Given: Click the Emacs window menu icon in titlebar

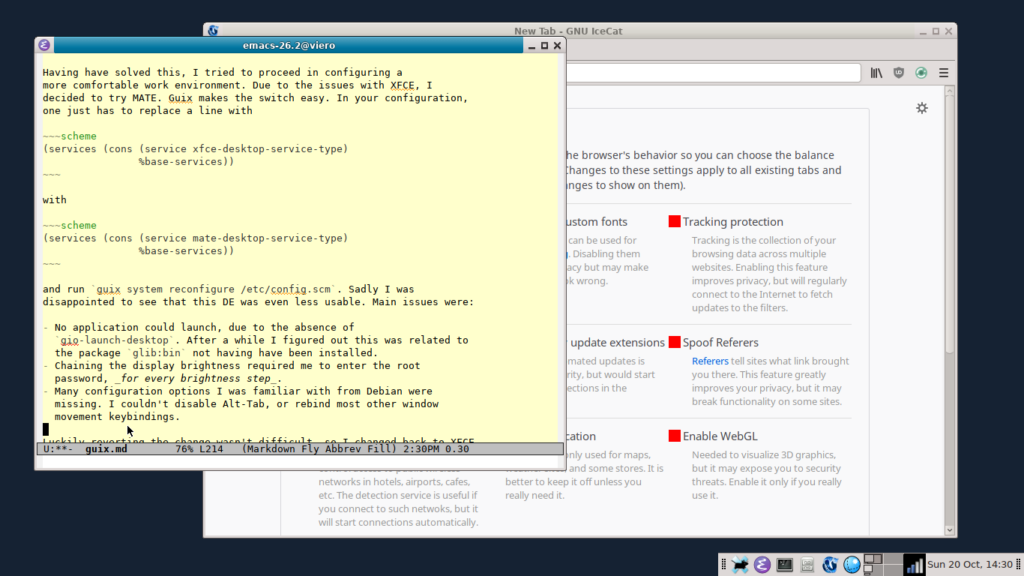Looking at the screenshot, I should pos(44,45).
